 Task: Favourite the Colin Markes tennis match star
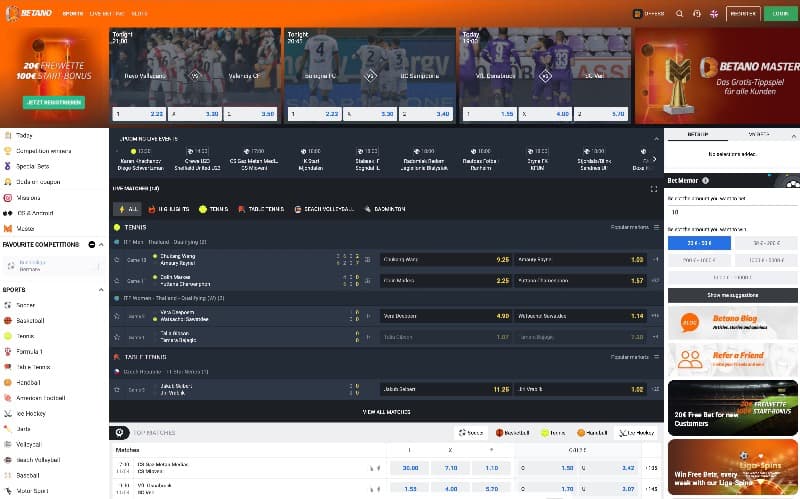(x=117, y=281)
